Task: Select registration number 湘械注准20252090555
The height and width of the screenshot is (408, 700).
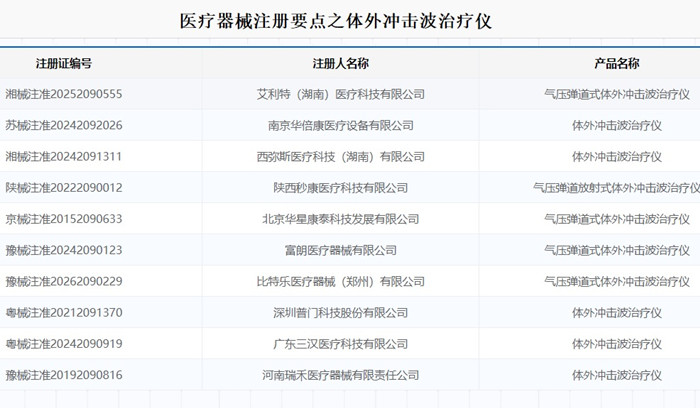Action: coord(64,94)
